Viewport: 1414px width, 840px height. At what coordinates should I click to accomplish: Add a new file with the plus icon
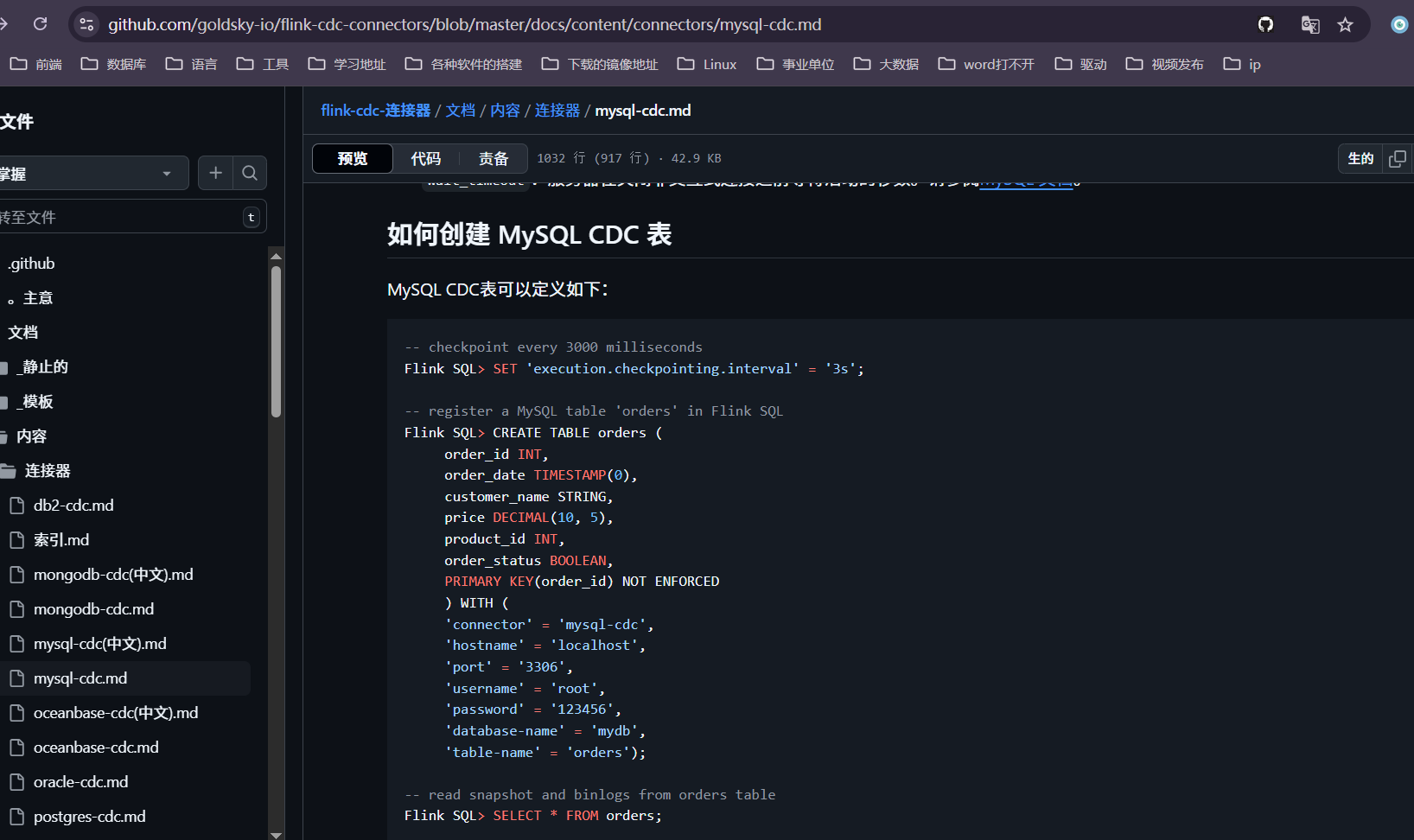click(x=215, y=173)
